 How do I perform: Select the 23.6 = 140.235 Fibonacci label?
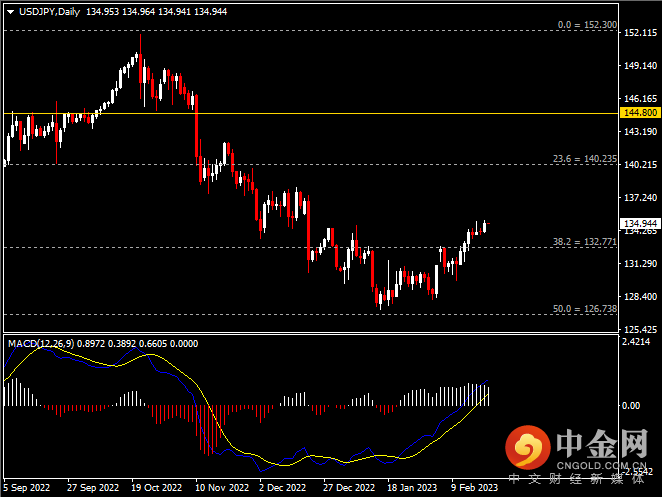[585, 158]
